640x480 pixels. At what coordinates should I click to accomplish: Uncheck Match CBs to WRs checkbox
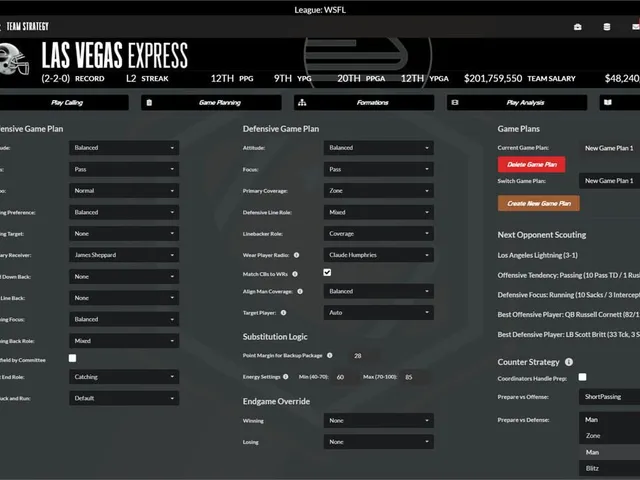click(327, 272)
